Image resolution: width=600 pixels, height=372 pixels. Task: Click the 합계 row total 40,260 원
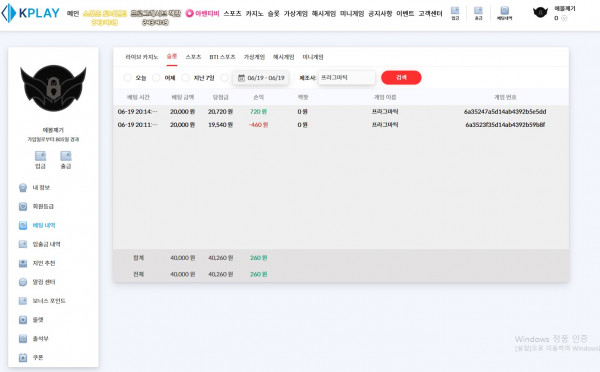220,258
